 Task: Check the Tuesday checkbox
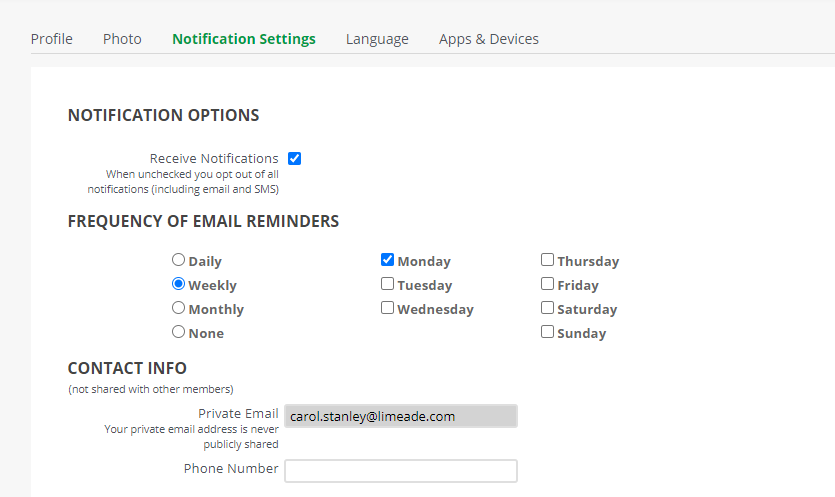coord(388,284)
